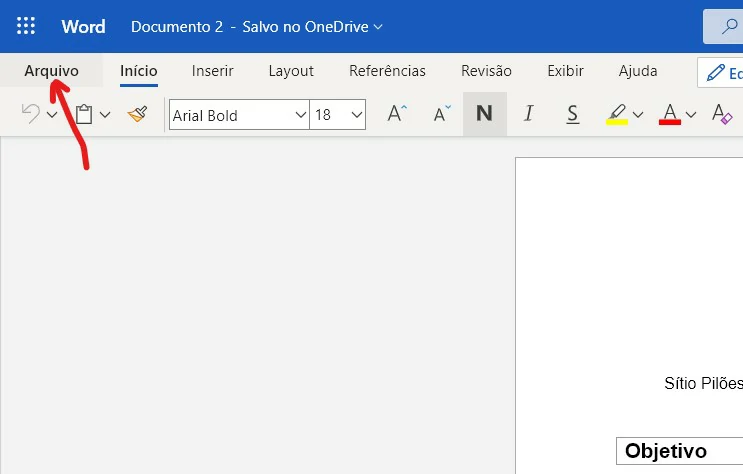Click the Sítio Pilões text line
Image resolution: width=743 pixels, height=474 pixels.
(703, 383)
